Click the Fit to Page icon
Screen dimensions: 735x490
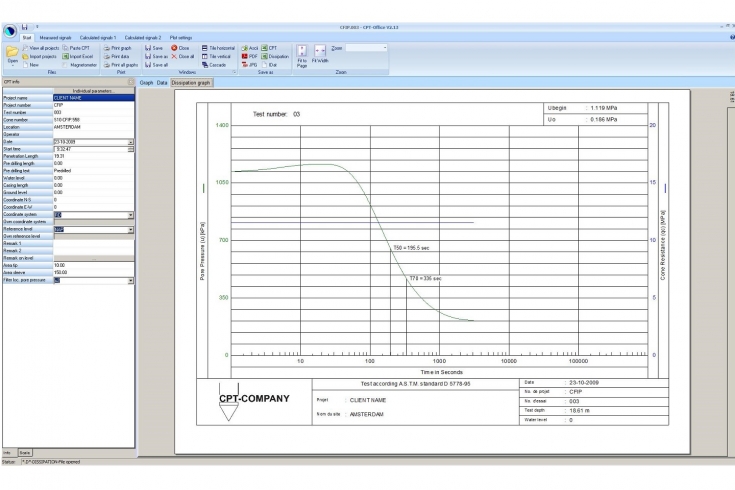tap(302, 52)
